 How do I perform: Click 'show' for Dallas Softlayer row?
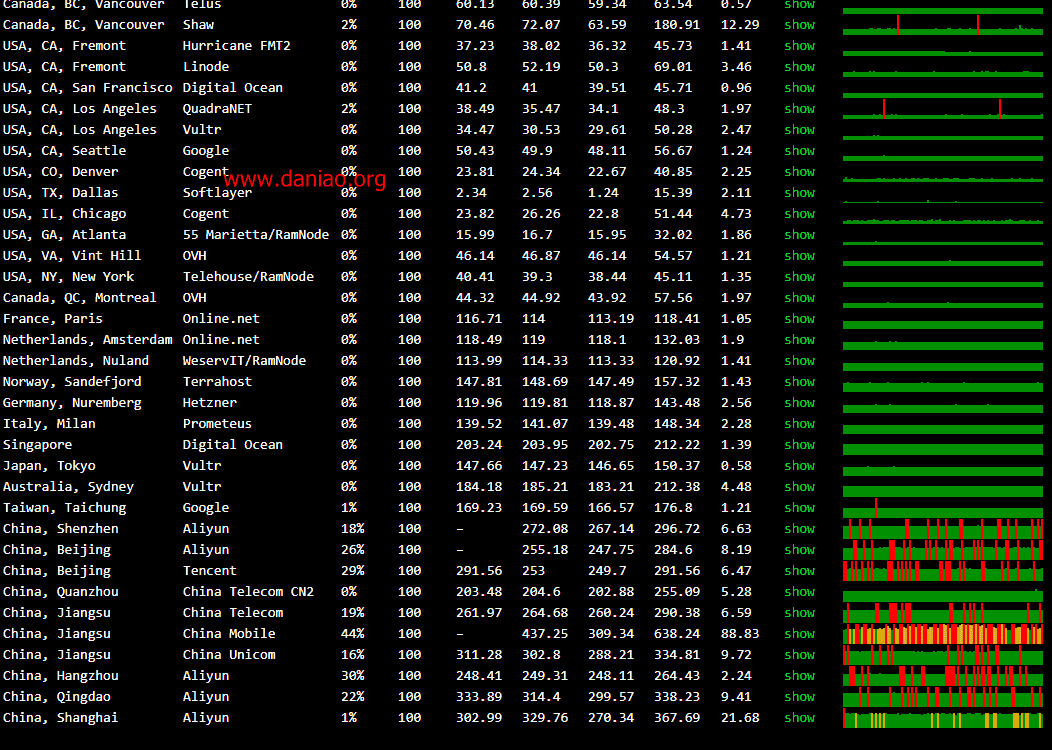pos(800,193)
